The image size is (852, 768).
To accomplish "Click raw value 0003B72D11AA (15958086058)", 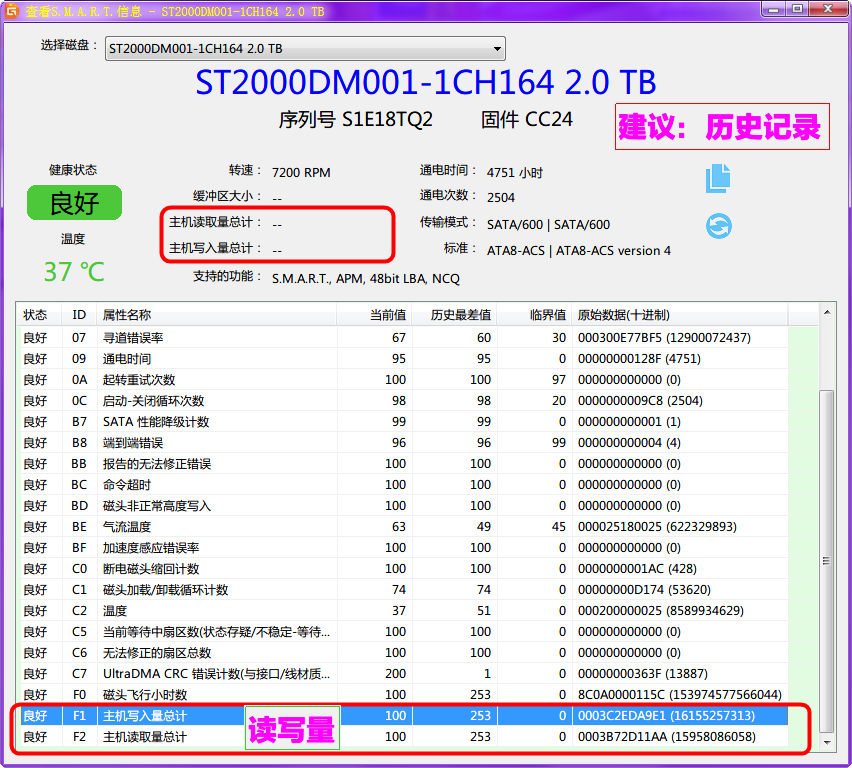I will pyautogui.click(x=667, y=737).
